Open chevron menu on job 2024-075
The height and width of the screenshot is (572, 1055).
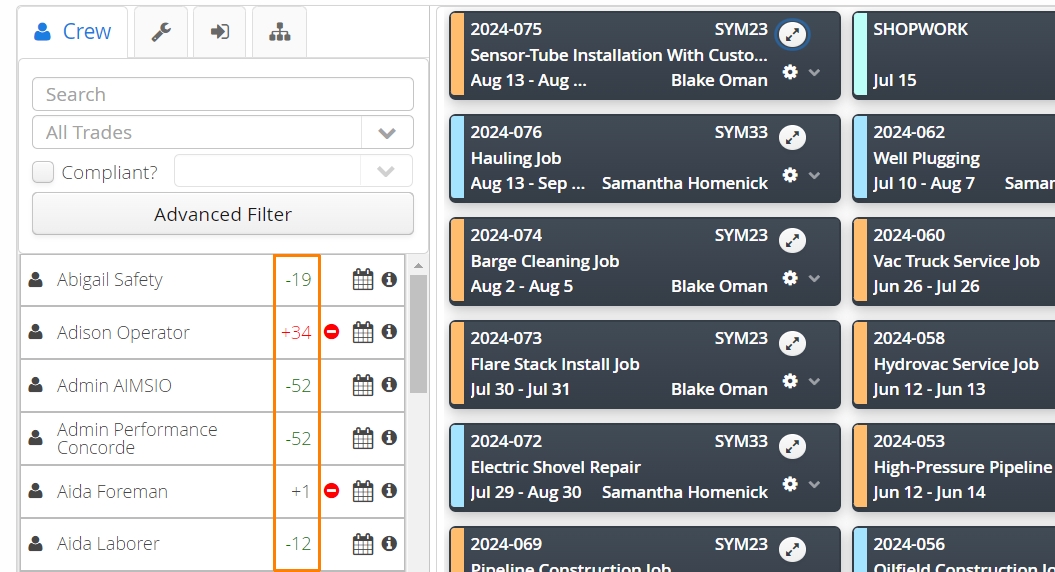click(x=814, y=72)
